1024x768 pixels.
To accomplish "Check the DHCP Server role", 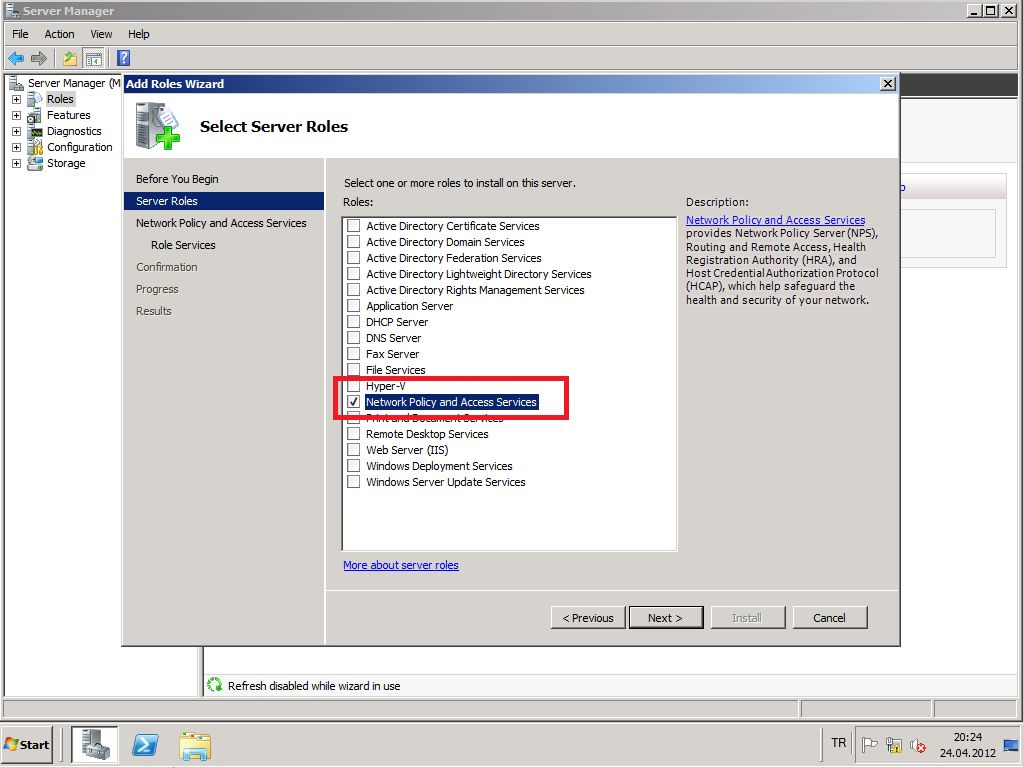I will pyautogui.click(x=353, y=322).
